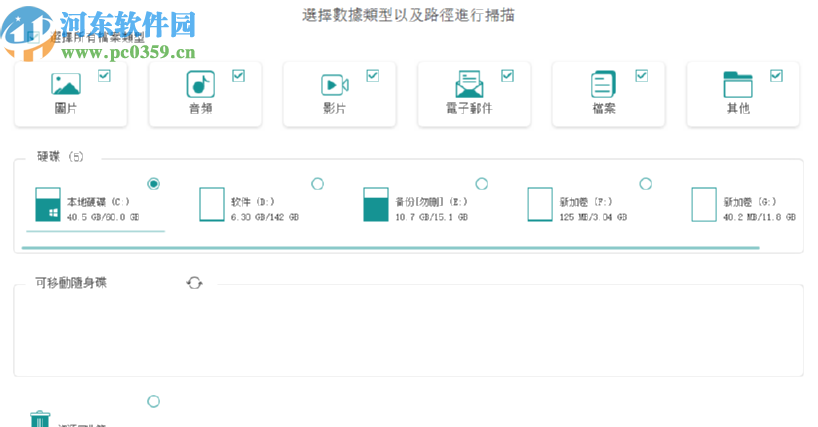
Task: Click the 备份 E: drive icon
Action: click(376, 205)
